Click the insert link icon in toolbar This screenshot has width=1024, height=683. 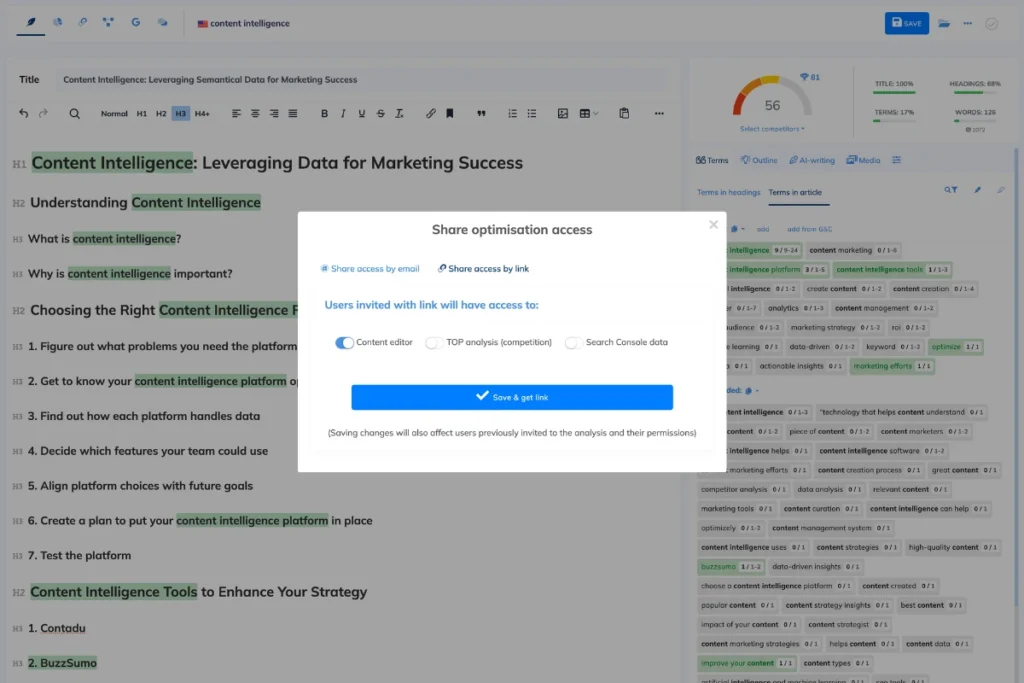pos(431,114)
